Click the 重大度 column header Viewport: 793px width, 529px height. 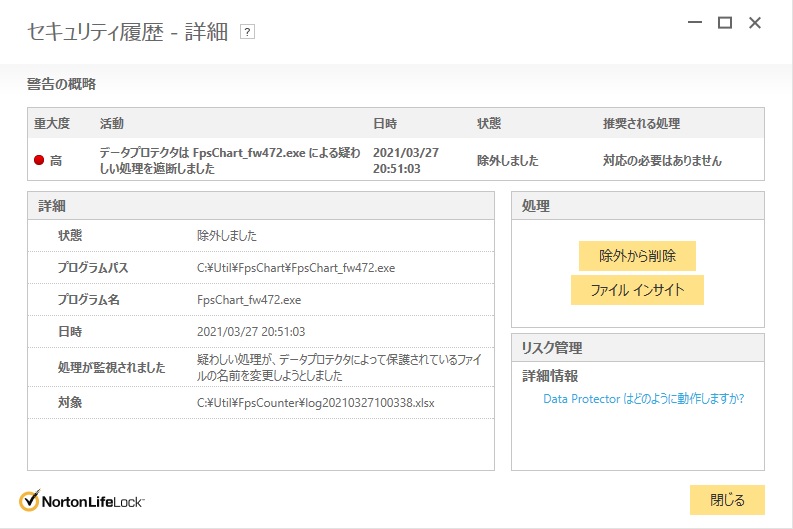[52, 124]
